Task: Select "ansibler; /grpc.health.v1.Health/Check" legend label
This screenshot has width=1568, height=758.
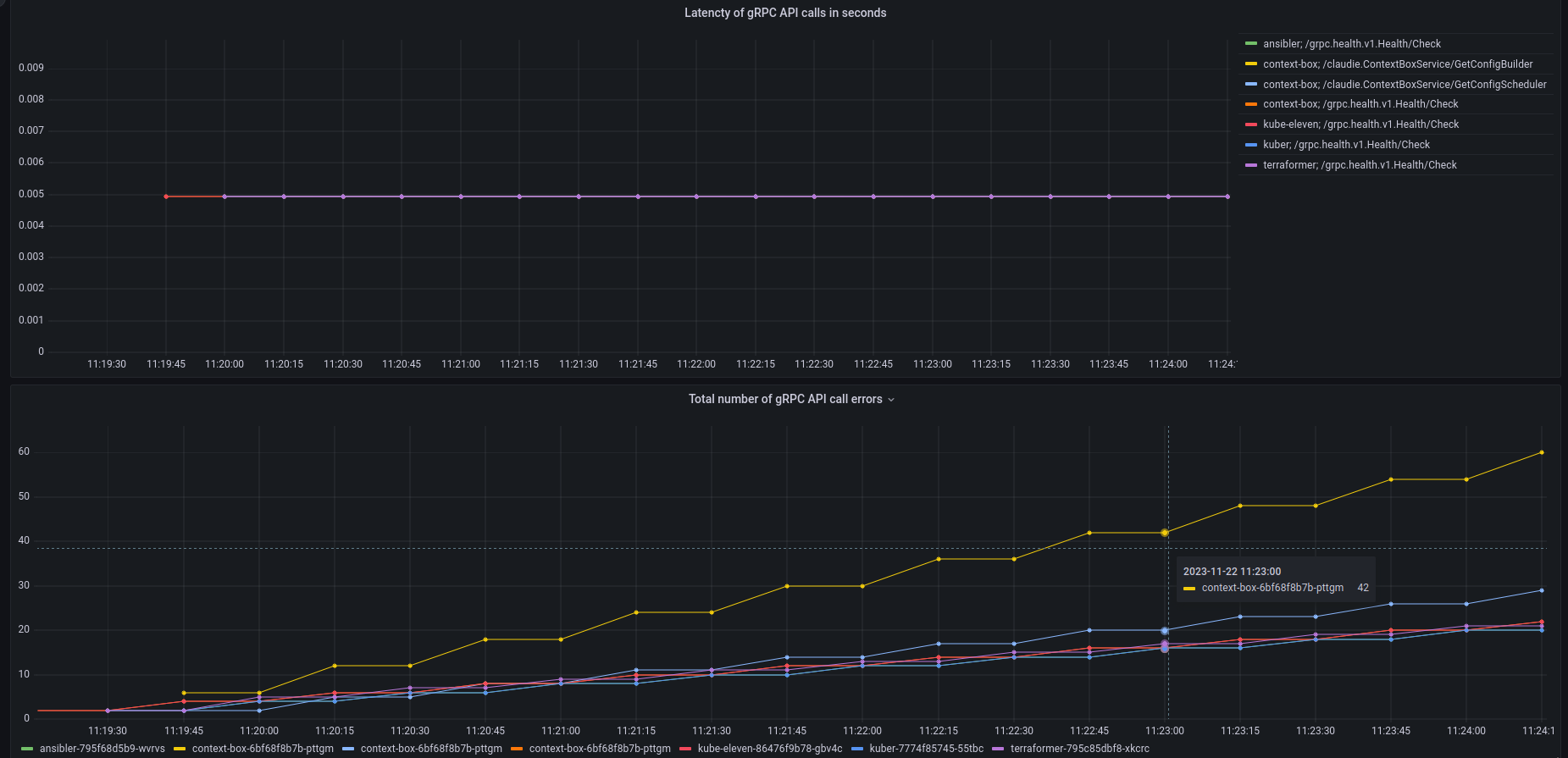Action: 1352,44
